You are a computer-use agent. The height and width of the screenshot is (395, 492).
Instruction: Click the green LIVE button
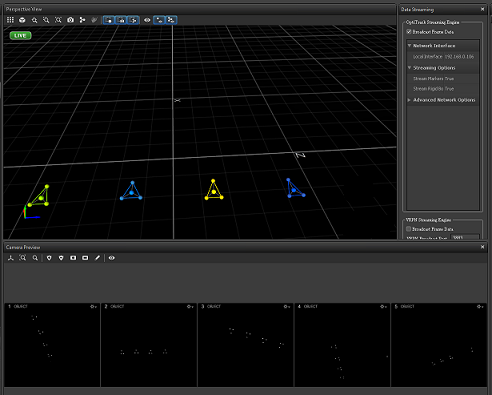tap(20, 35)
